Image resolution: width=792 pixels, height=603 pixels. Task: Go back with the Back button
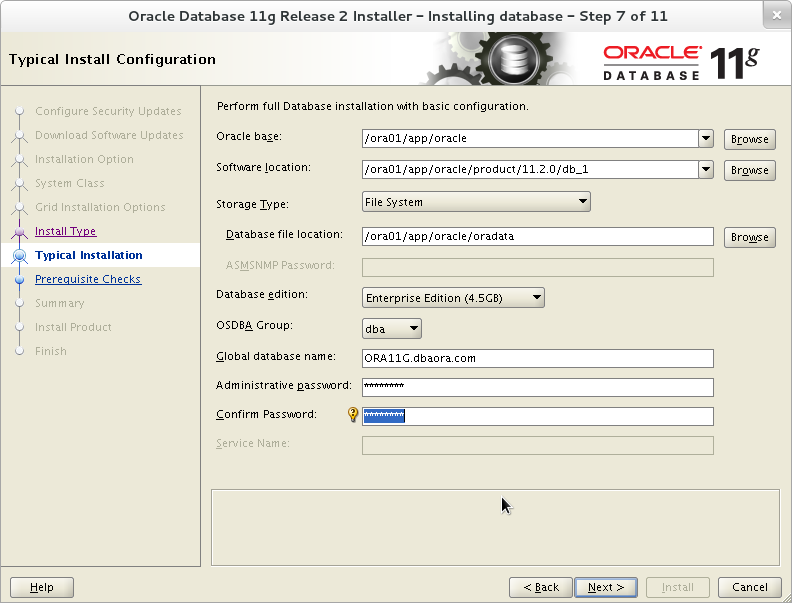540,587
